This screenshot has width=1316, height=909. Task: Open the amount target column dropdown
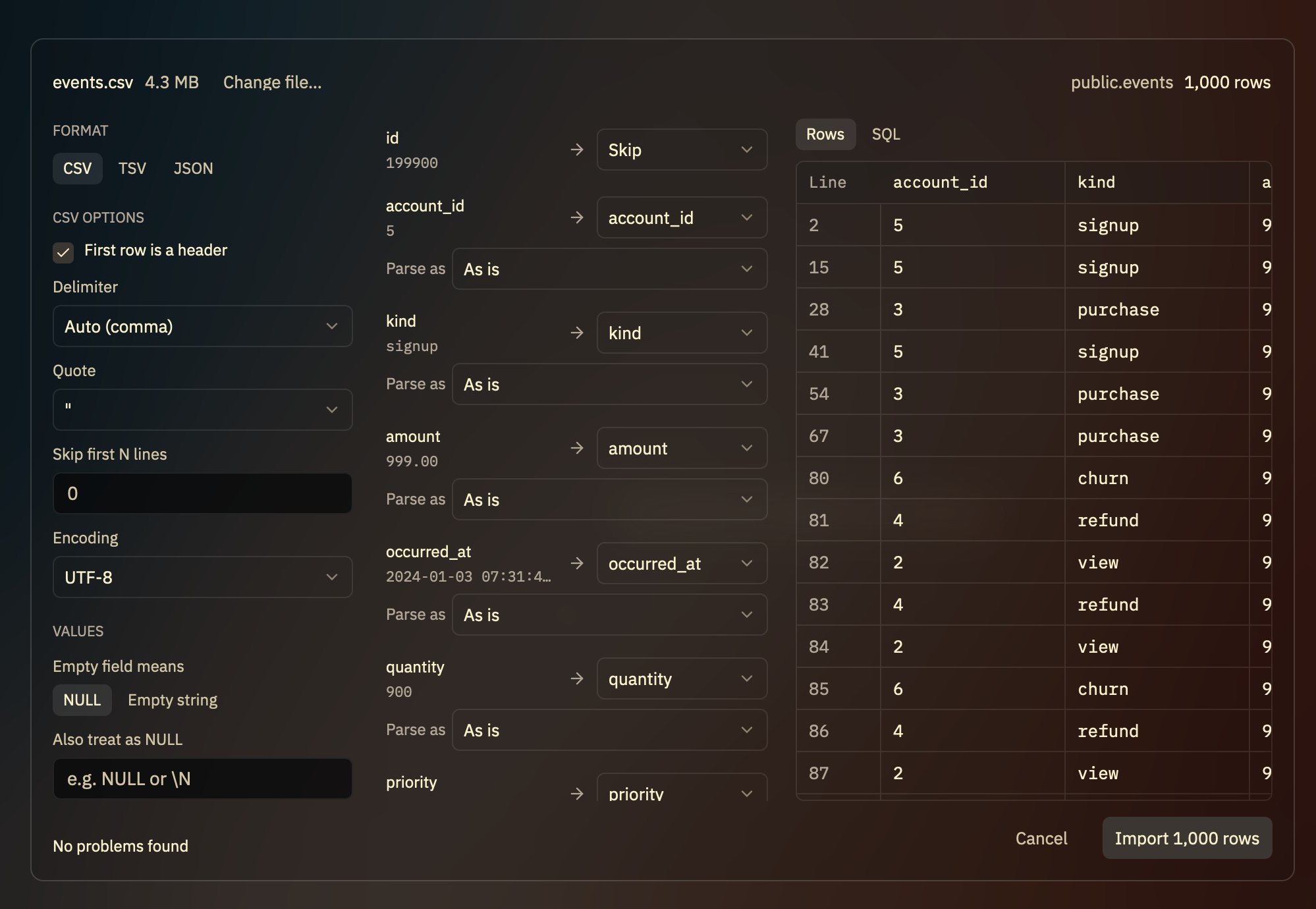point(682,448)
